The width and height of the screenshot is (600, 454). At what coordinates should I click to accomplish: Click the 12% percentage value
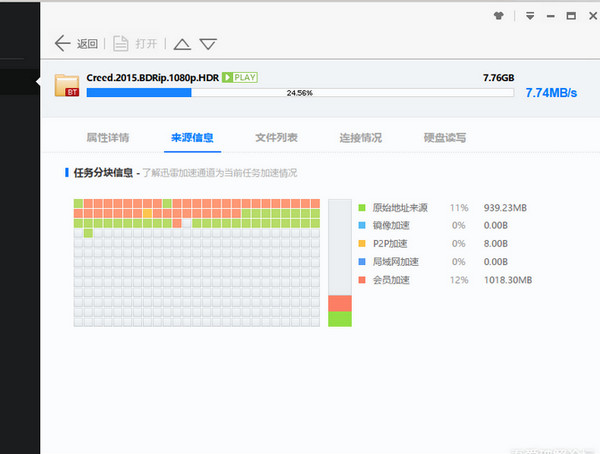[x=459, y=280]
